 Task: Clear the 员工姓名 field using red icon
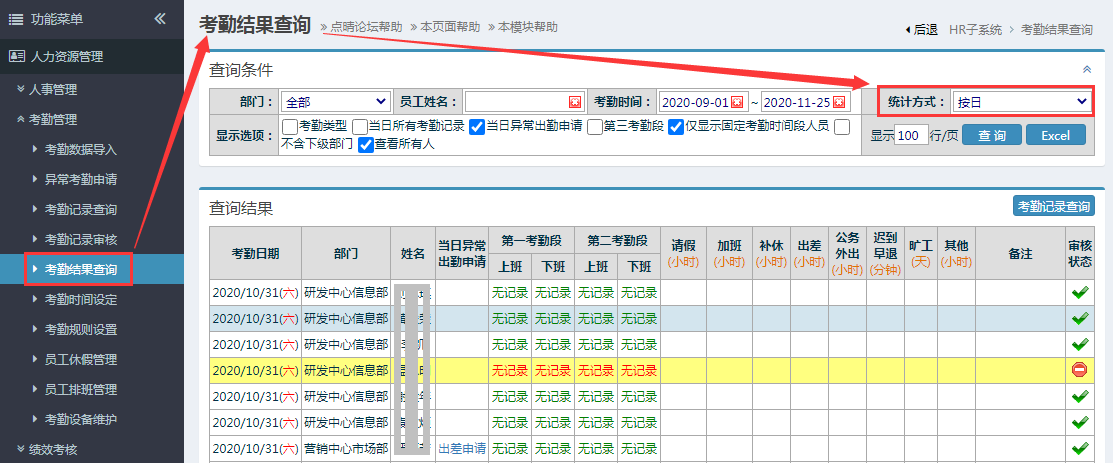(x=575, y=102)
